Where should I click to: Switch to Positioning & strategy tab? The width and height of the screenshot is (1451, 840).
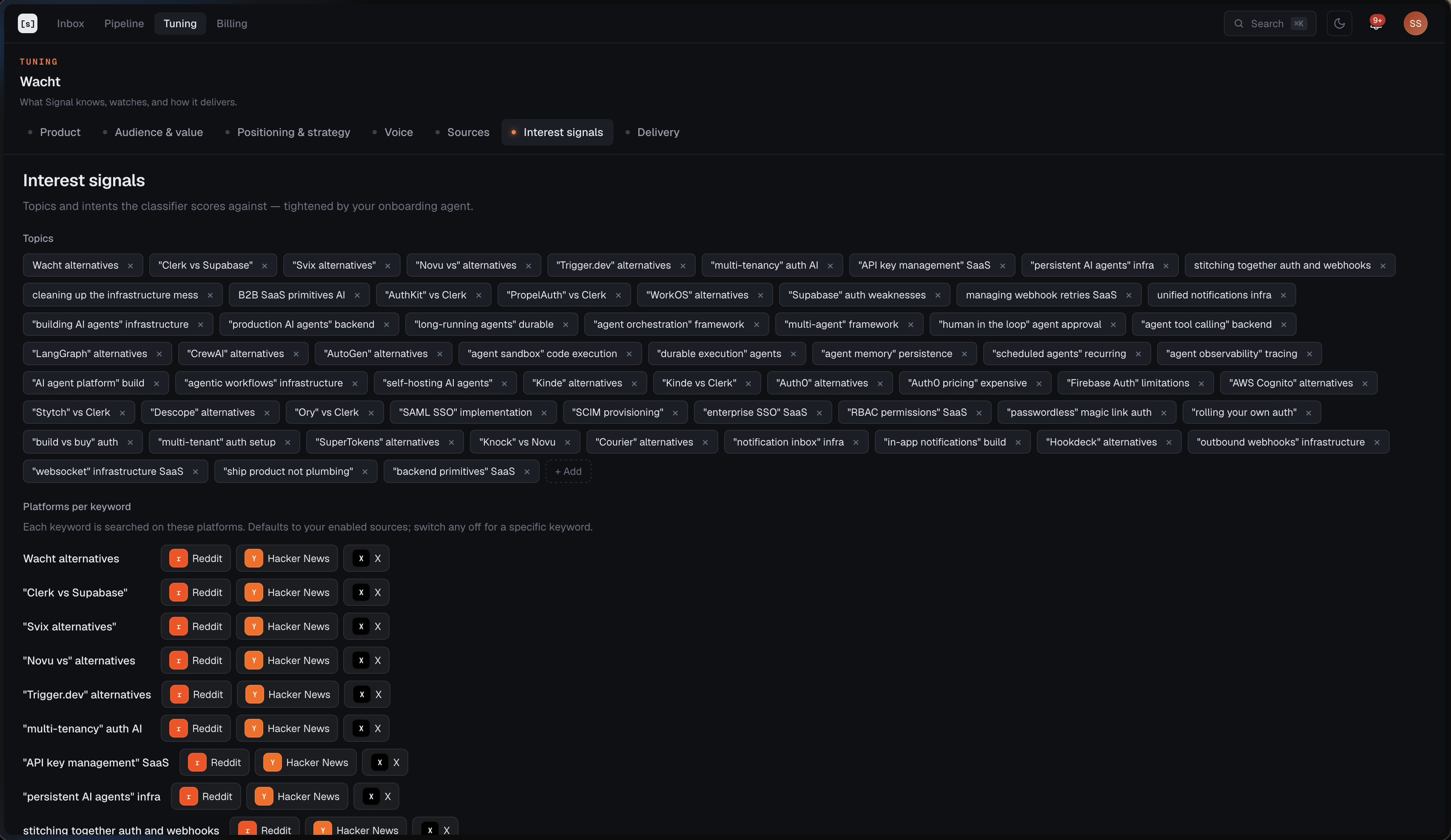(x=287, y=133)
